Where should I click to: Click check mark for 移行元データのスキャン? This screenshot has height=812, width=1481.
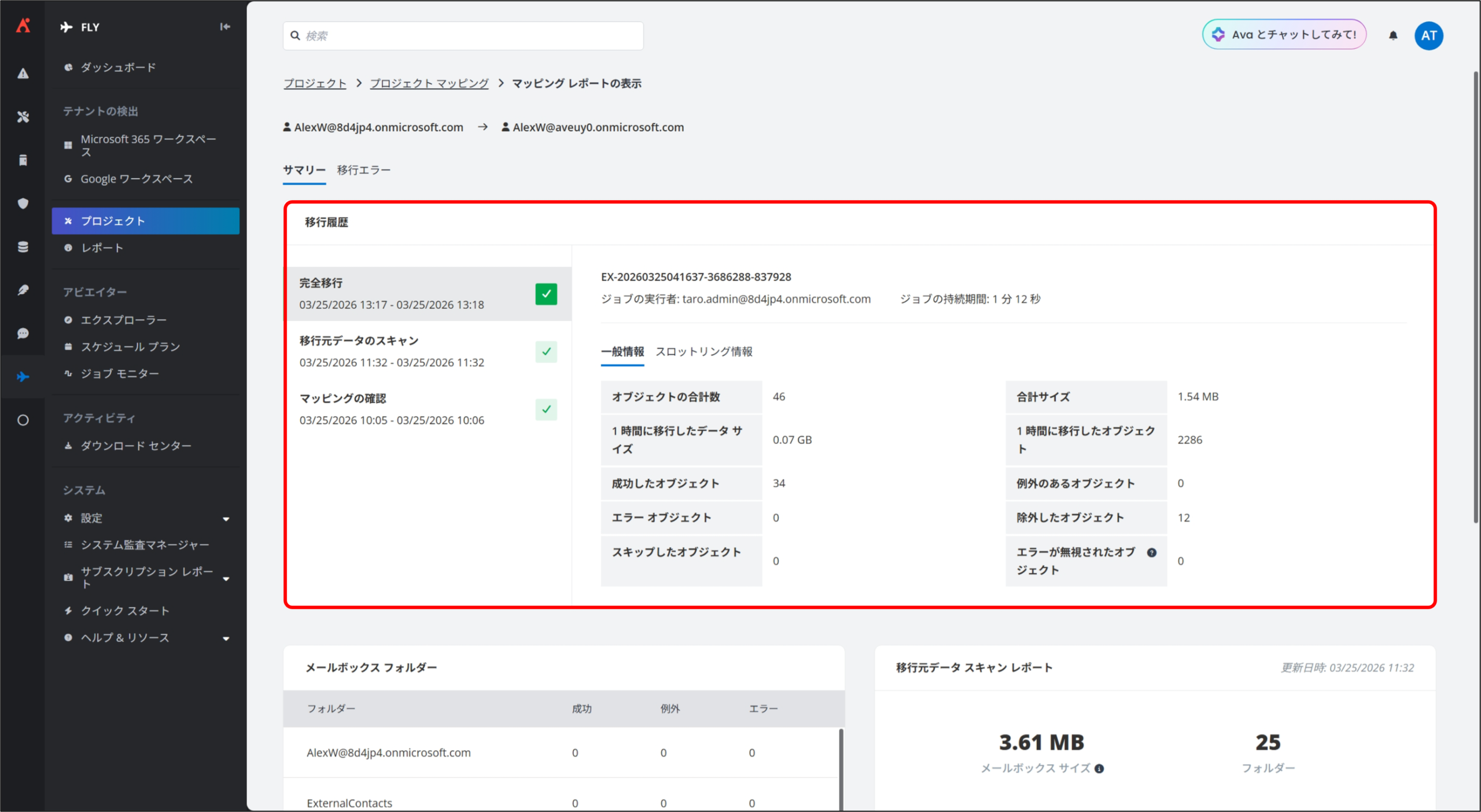coord(546,352)
